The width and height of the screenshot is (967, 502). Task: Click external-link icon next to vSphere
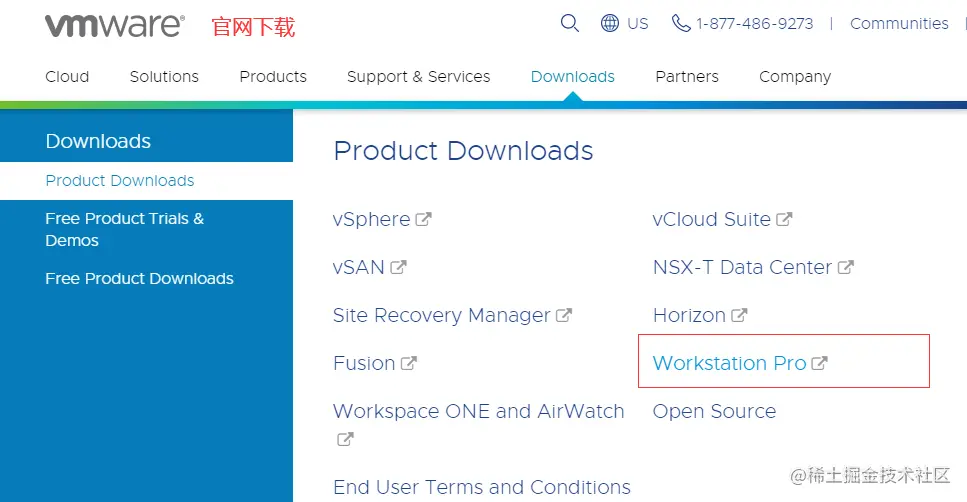[x=423, y=219]
